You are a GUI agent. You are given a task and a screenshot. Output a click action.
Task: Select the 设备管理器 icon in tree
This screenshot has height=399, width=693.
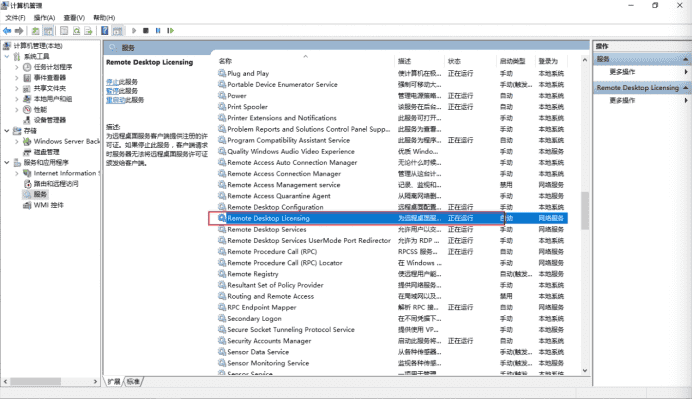(27, 120)
